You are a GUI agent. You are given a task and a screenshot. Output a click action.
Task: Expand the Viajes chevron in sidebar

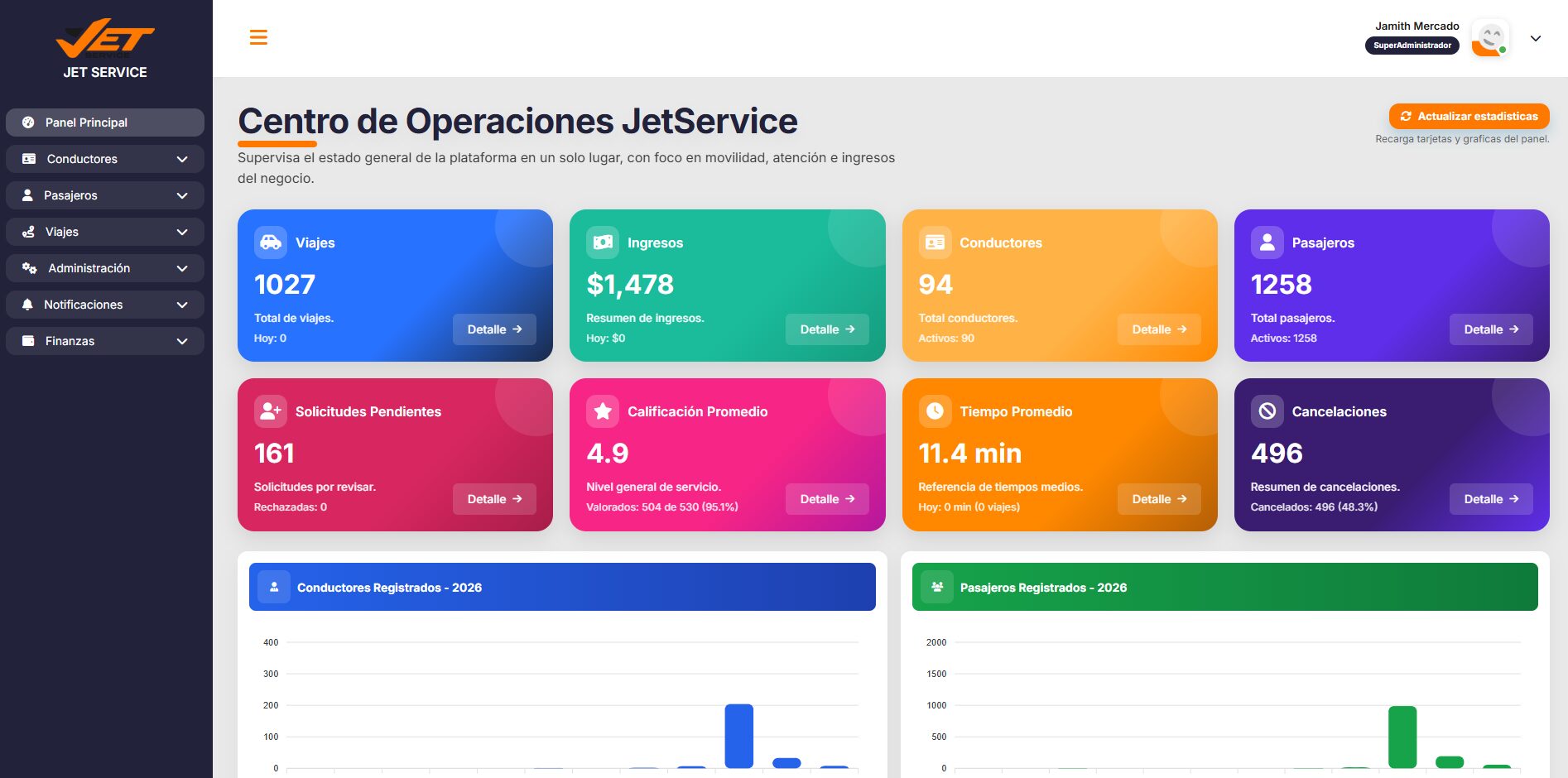click(182, 232)
